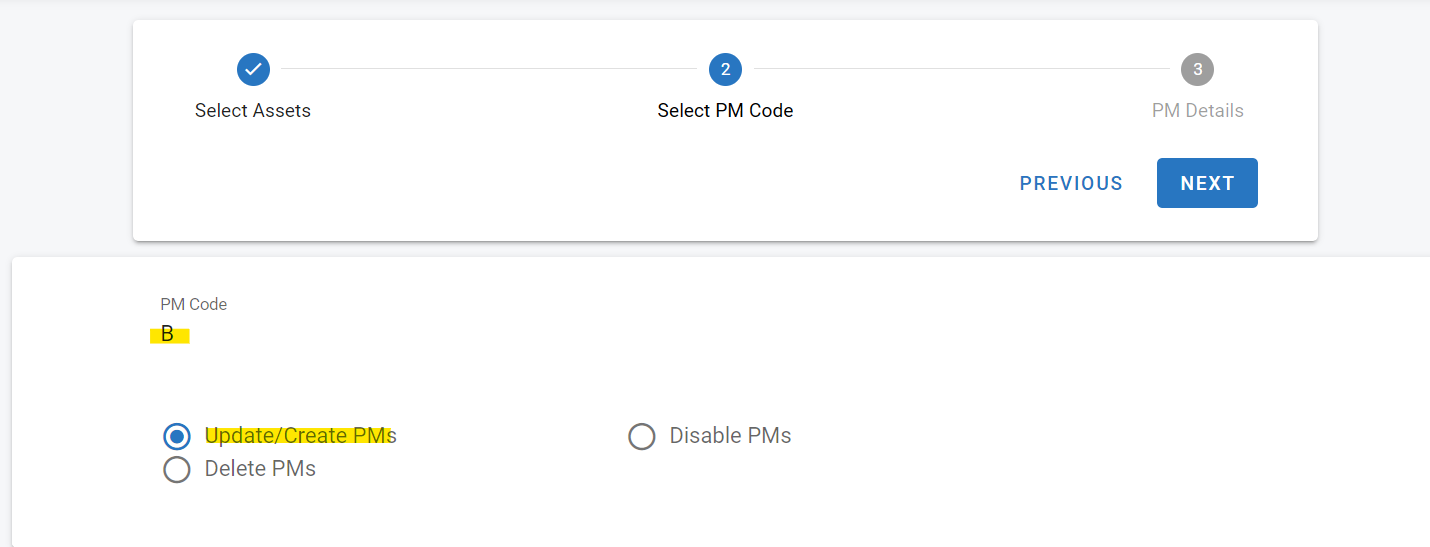This screenshot has width=1430, height=547.
Task: Click the connector line between steps 1 and 2
Action: [488, 69]
